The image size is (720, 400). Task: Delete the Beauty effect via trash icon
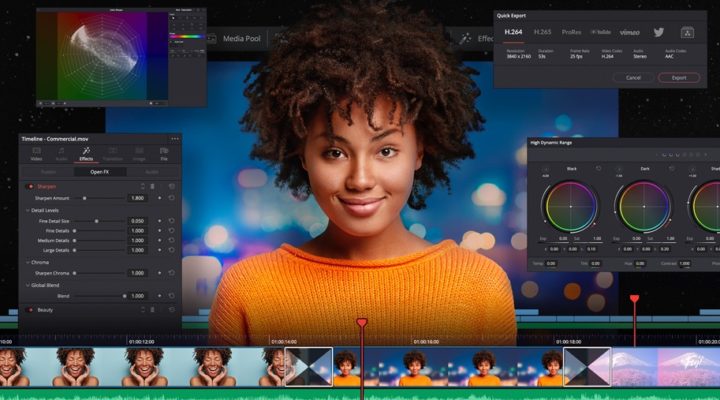(x=152, y=310)
